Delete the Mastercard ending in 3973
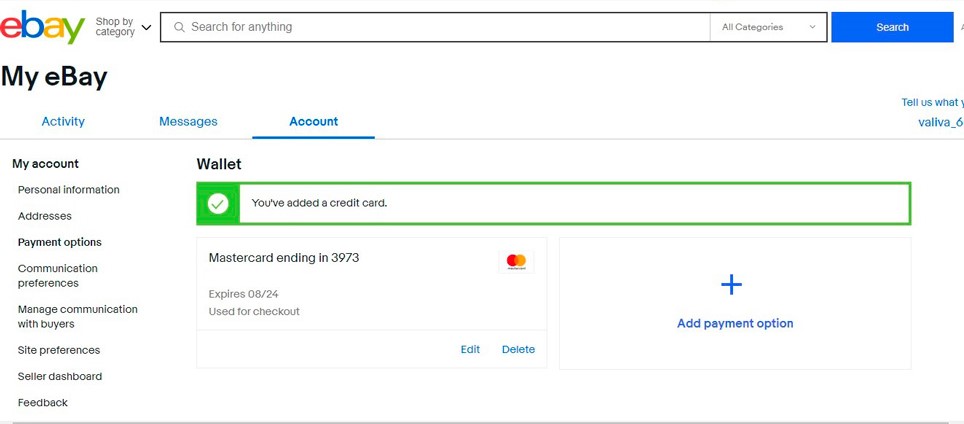 518,350
